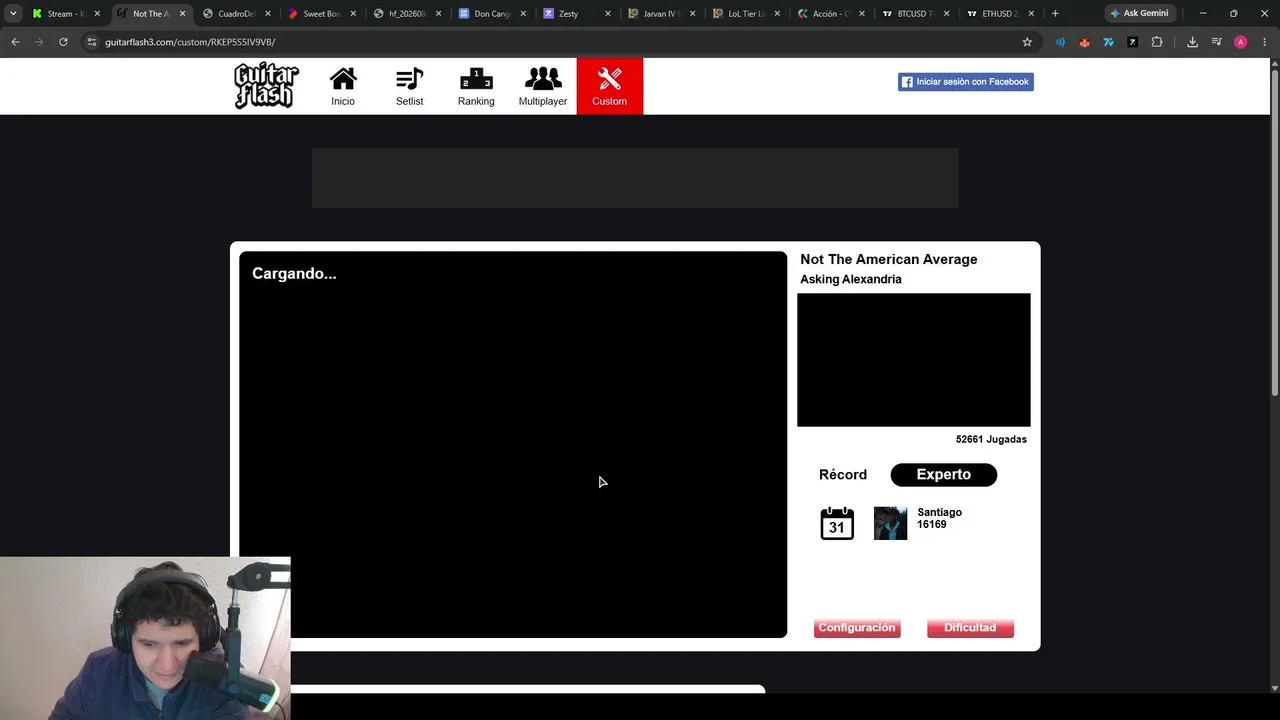Select the Experto difficulty pill

tap(944, 475)
